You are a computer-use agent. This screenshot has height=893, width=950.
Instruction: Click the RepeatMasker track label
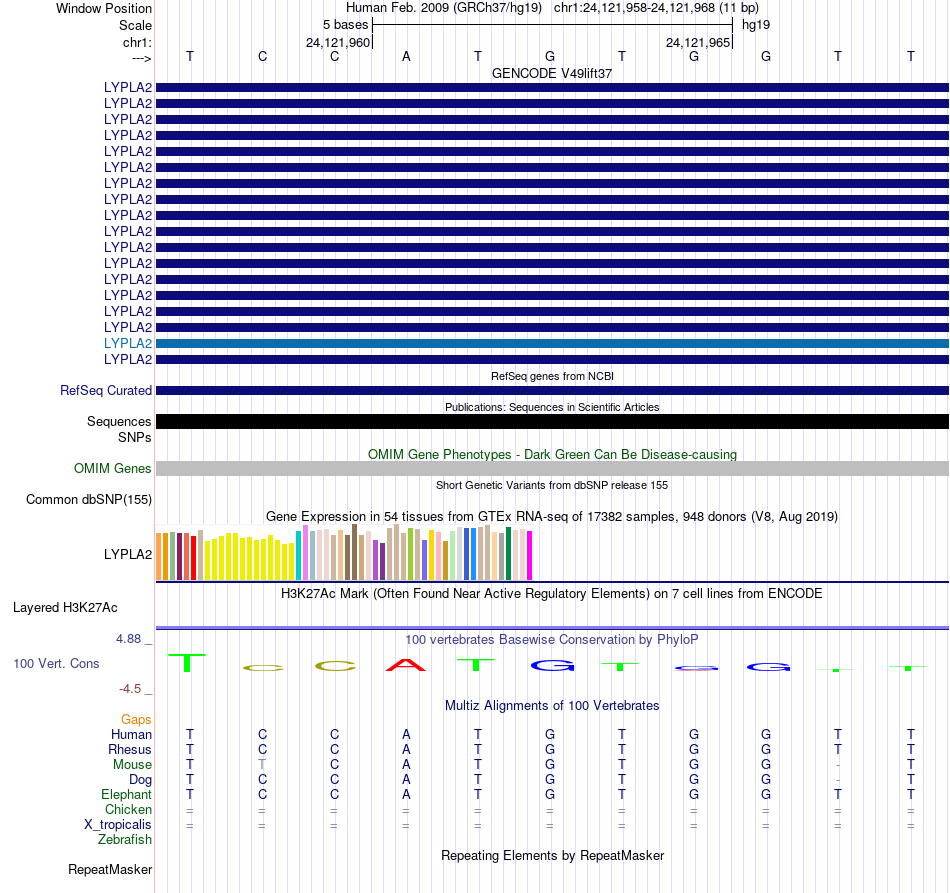(110, 870)
